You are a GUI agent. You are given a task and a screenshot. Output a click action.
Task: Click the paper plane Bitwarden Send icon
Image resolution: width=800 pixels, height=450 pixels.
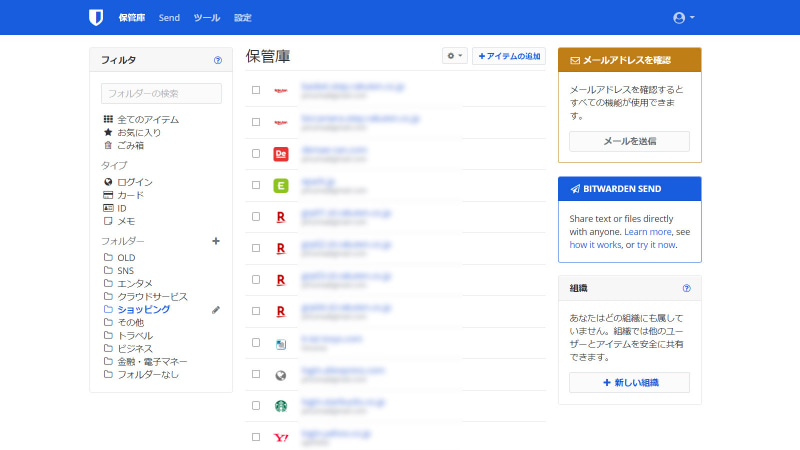click(x=575, y=189)
